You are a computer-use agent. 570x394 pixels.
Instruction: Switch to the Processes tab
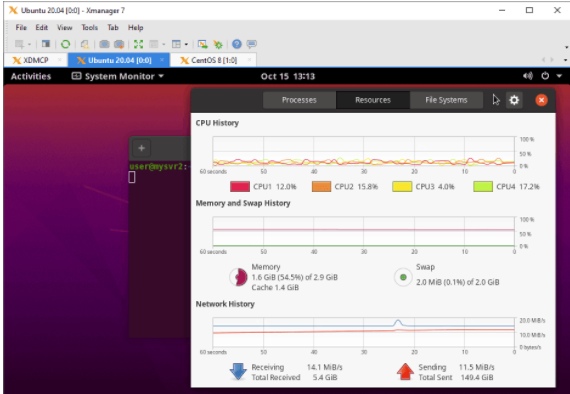(x=299, y=100)
